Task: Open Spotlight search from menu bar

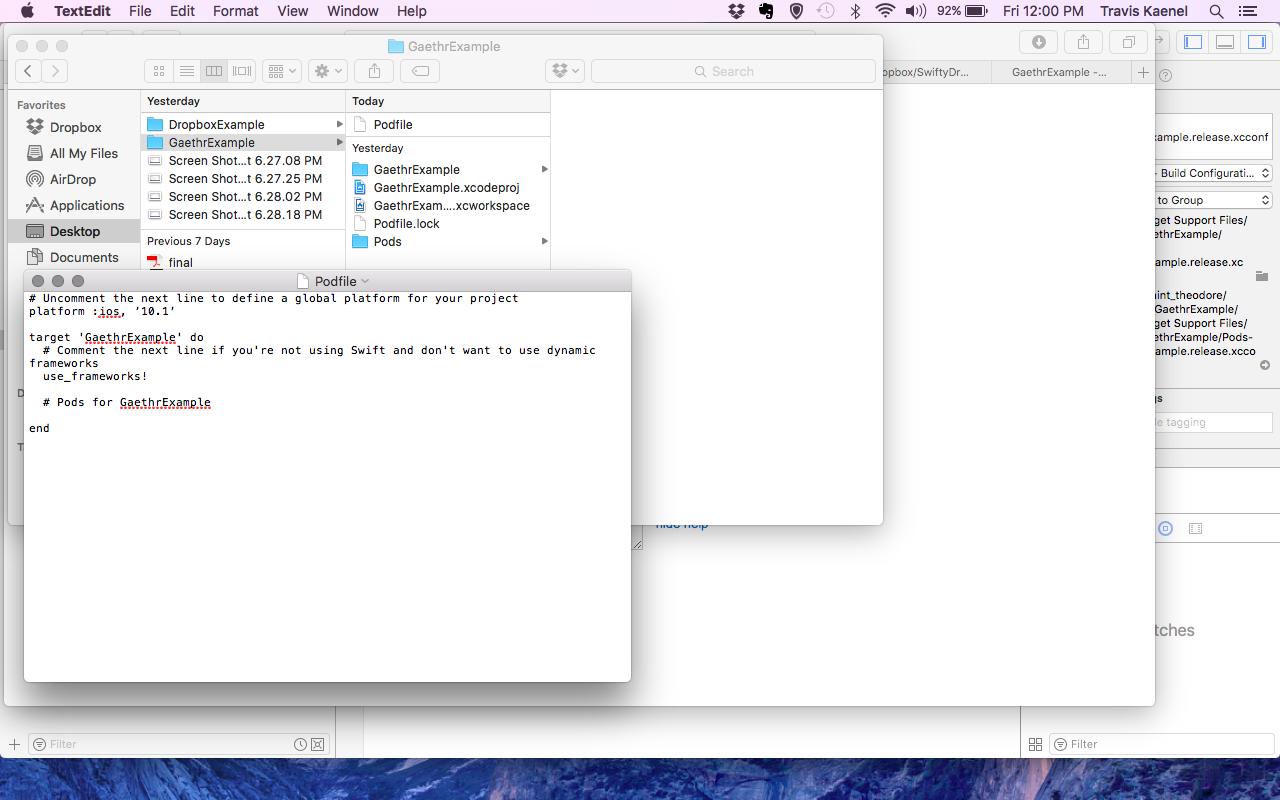Action: click(x=1216, y=11)
